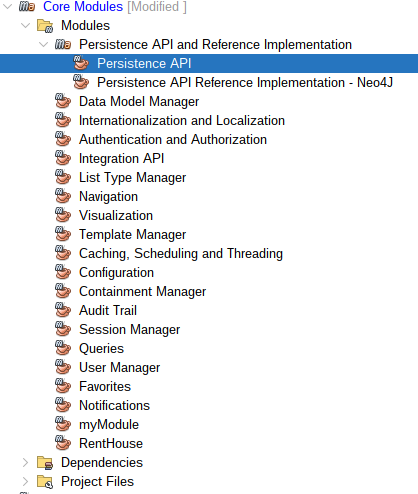Select 'Persistence API Reference Implementation - Neo4J' label
The height and width of the screenshot is (494, 418).
pos(245,82)
